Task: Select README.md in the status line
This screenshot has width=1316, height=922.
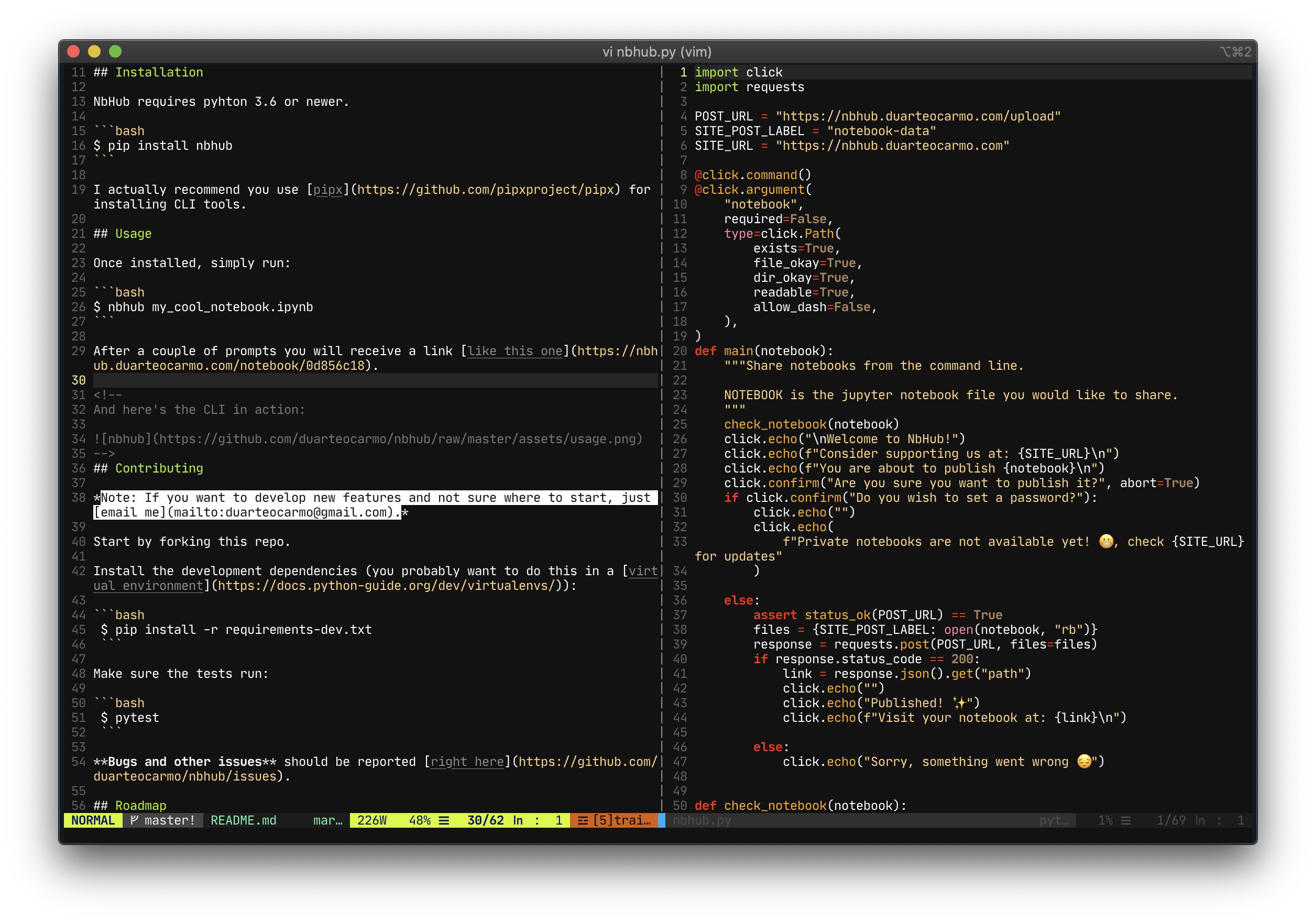Action: 243,820
